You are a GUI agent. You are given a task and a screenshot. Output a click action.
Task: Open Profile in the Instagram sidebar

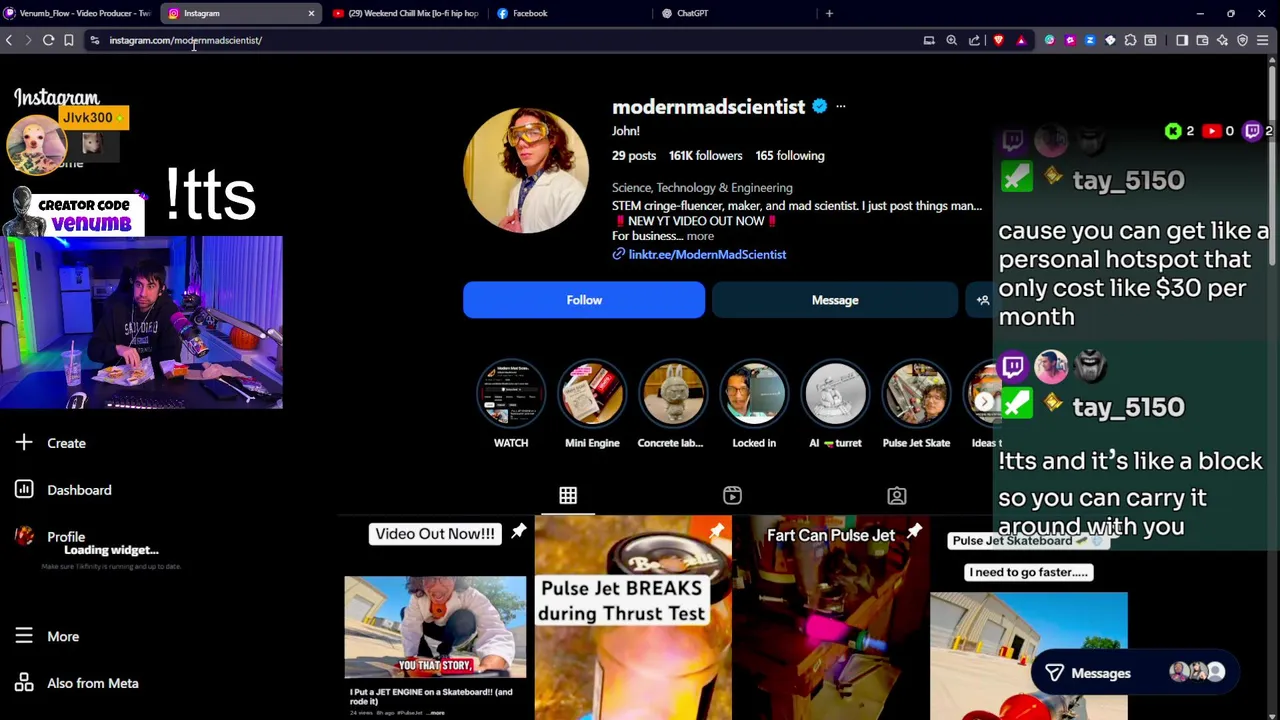tap(52, 537)
